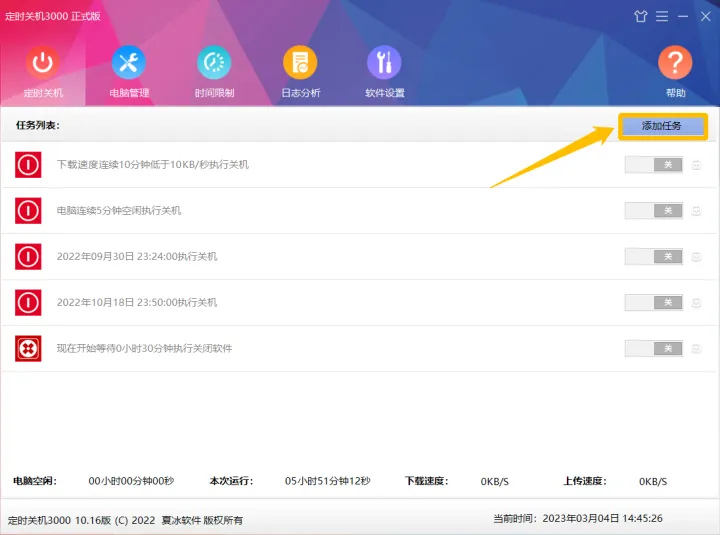Click the title 定时关机3000 正式版

point(53,16)
